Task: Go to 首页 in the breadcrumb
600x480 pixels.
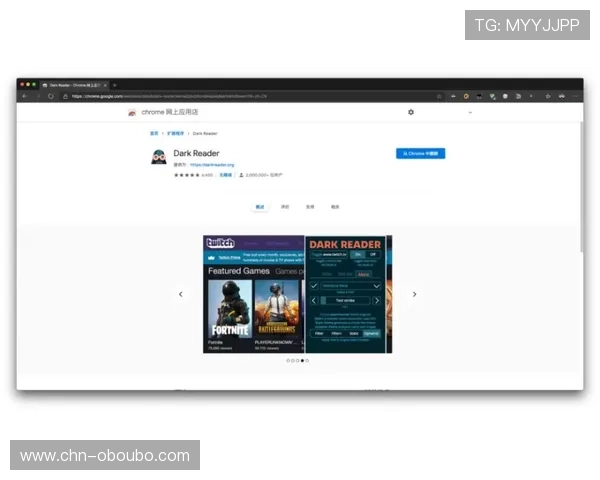Action: coord(154,133)
